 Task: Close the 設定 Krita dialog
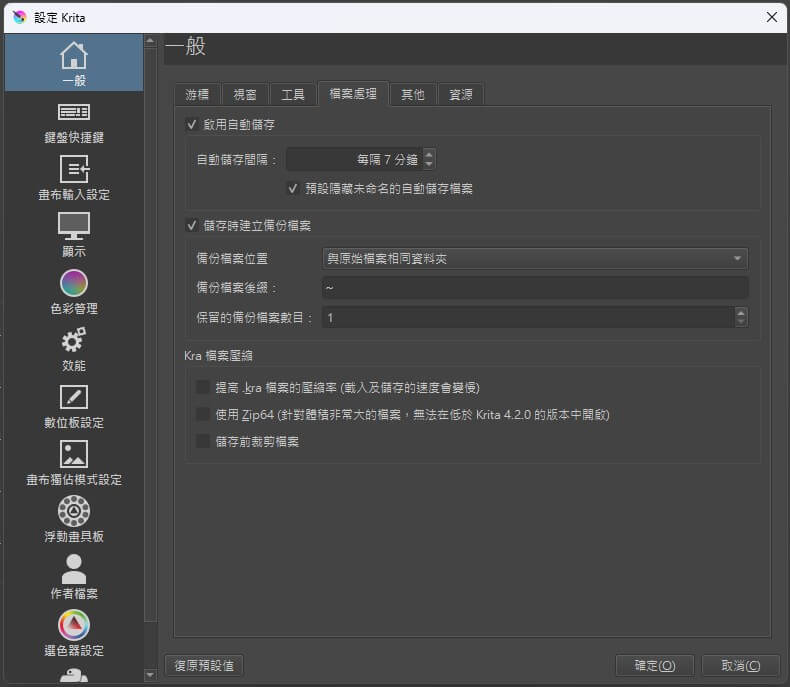coord(771,17)
